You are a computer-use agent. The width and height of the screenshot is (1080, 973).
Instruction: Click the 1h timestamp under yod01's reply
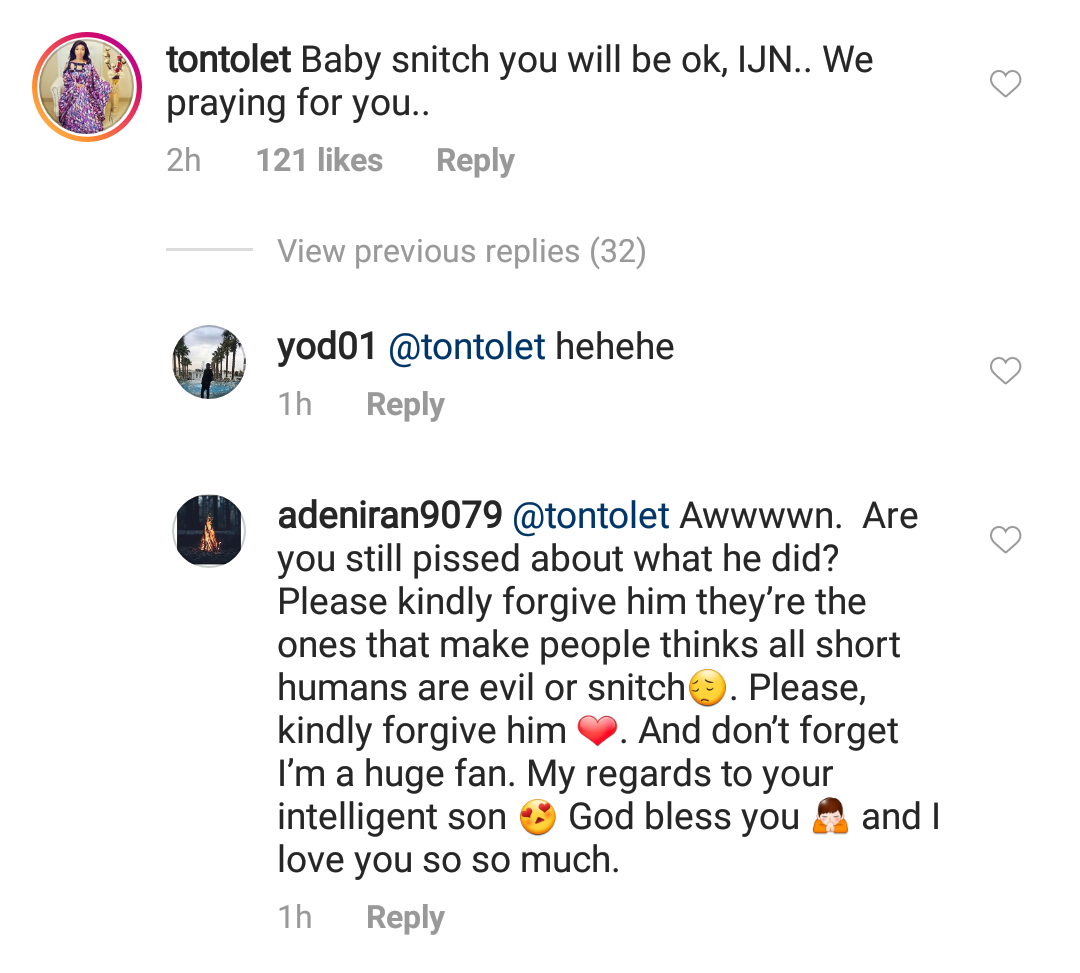click(x=294, y=405)
